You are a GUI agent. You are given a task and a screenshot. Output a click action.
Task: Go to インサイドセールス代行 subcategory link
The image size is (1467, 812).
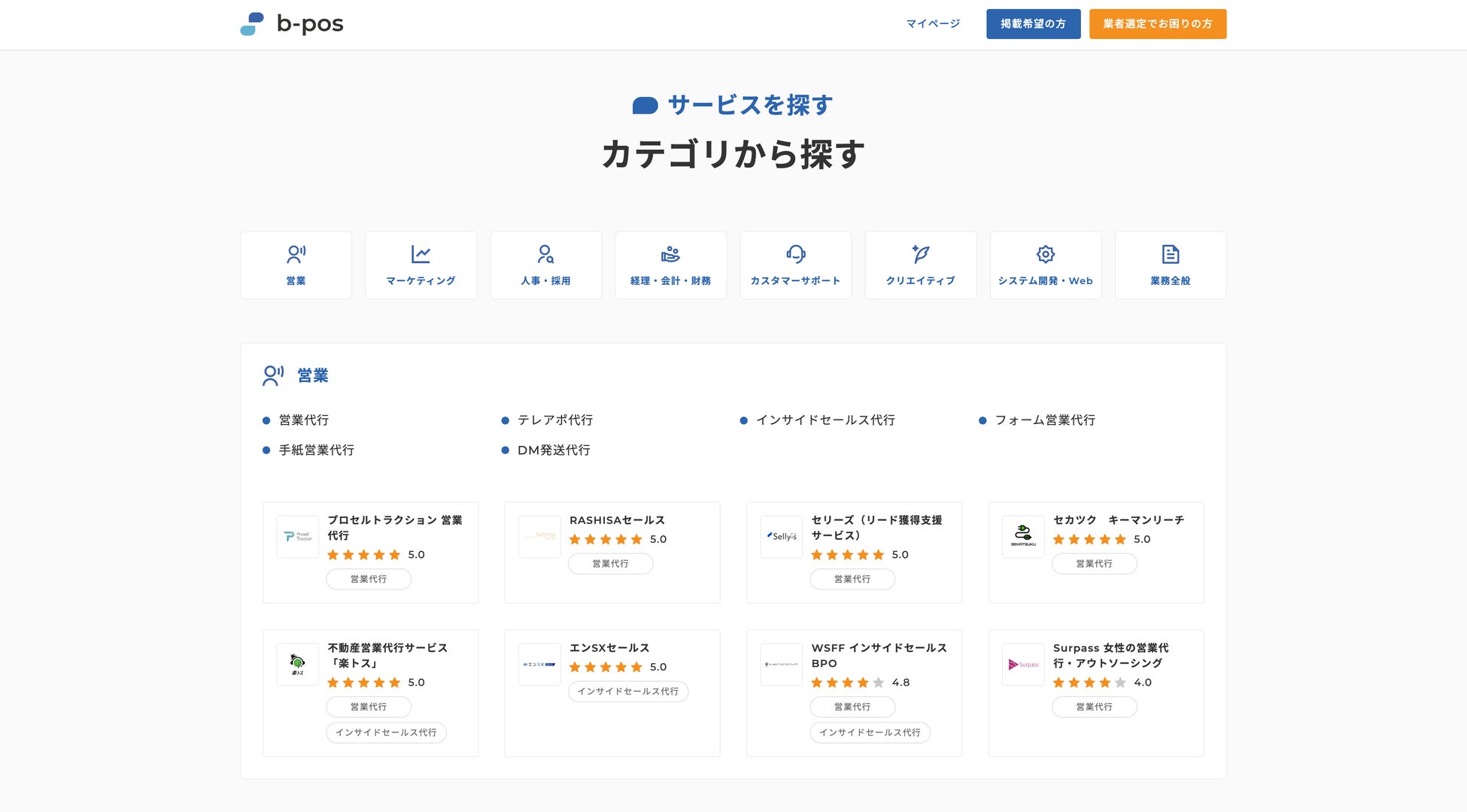tap(825, 420)
